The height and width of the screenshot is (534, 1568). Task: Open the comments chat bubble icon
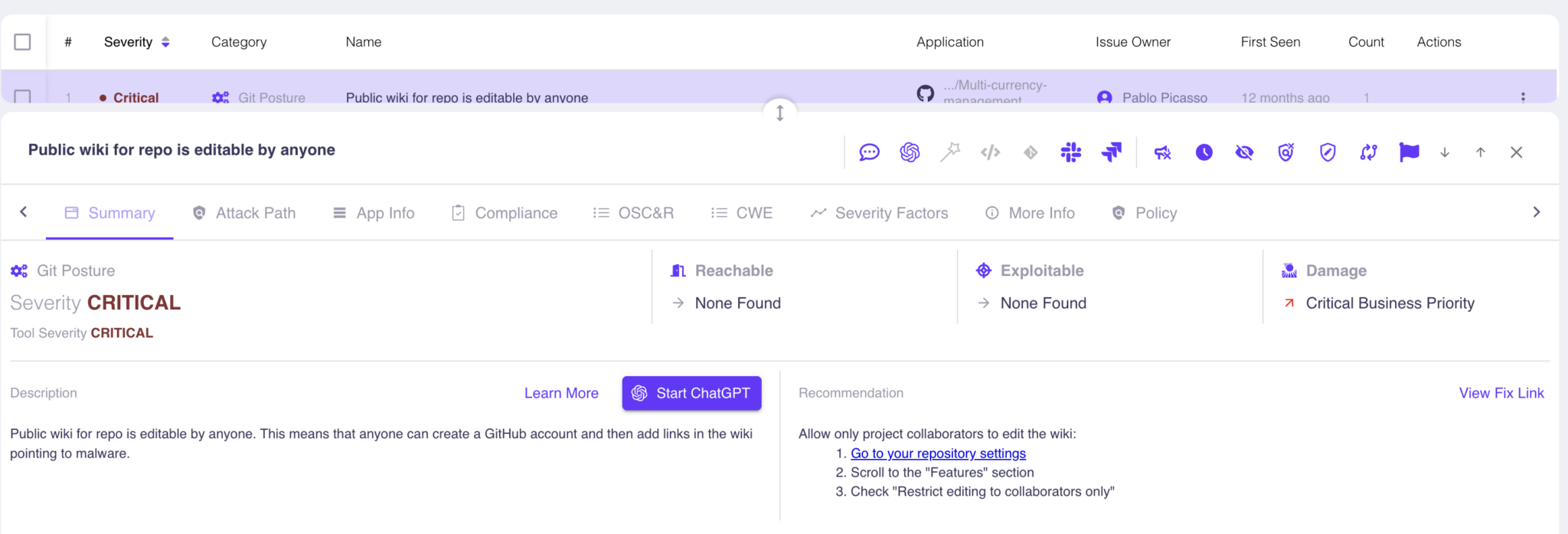[869, 152]
